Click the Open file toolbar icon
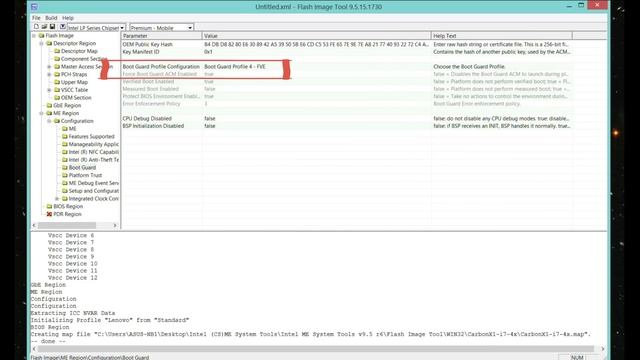Image resolution: width=640 pixels, height=360 pixels. tap(44, 27)
